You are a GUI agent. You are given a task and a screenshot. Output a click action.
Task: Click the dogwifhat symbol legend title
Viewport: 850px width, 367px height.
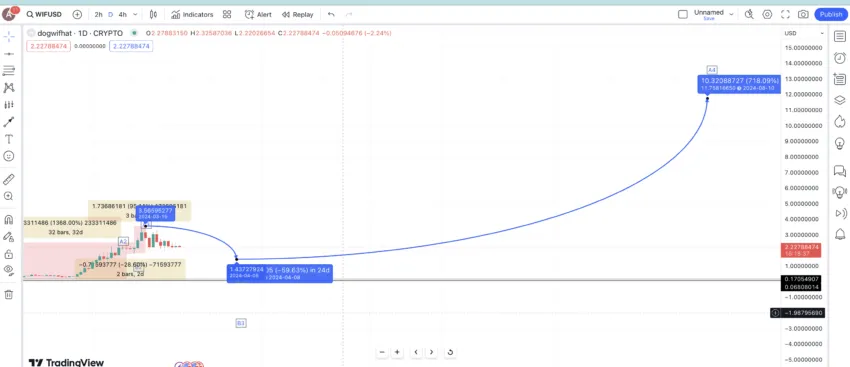coord(80,33)
